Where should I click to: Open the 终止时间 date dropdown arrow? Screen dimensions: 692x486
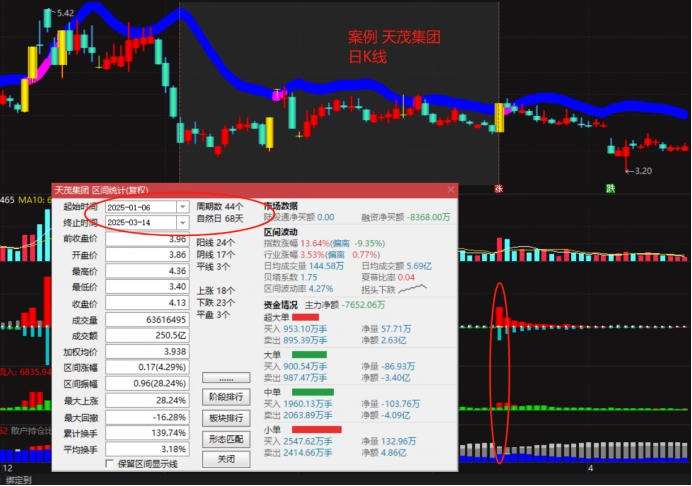point(182,222)
